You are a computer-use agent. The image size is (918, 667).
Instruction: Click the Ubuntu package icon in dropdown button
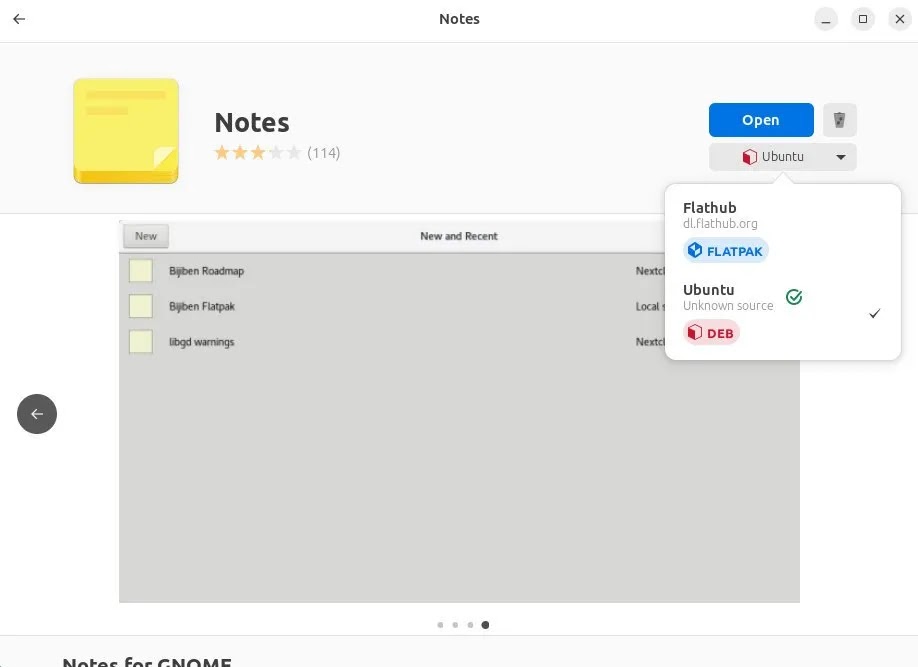(x=749, y=157)
